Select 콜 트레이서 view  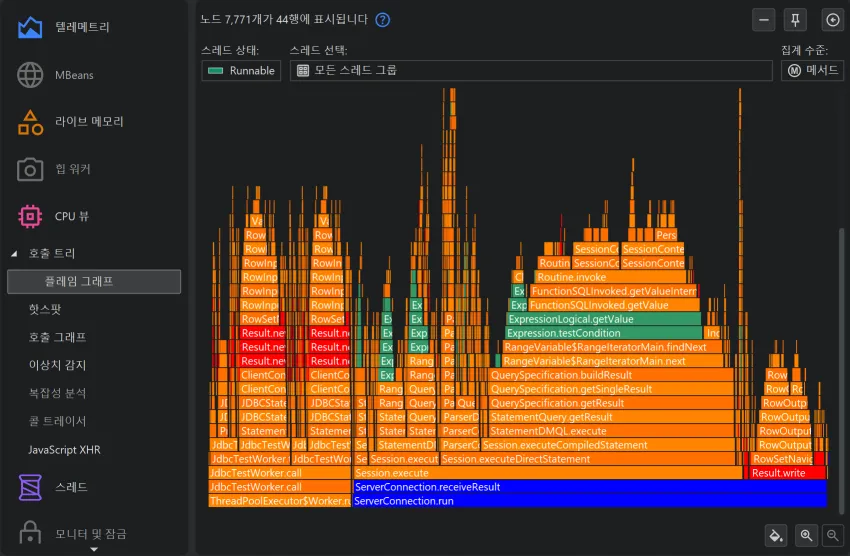pos(57,421)
